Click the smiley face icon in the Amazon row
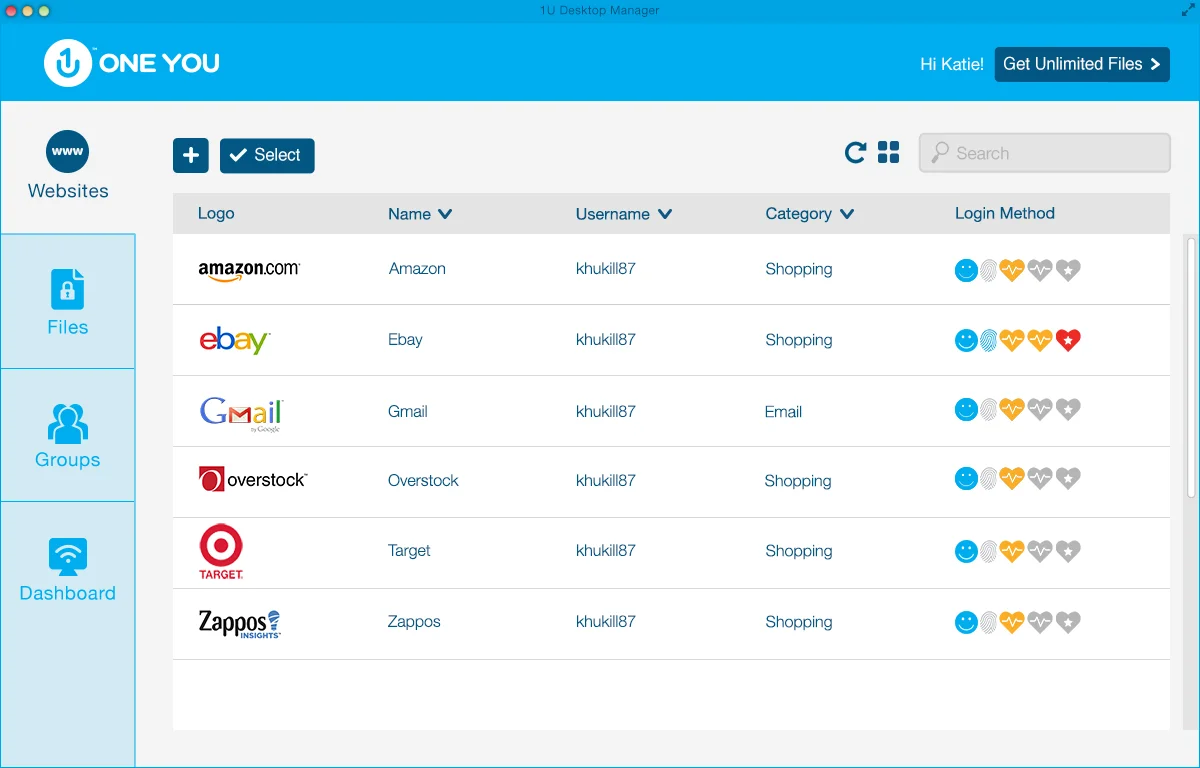The image size is (1200, 768). tap(966, 270)
